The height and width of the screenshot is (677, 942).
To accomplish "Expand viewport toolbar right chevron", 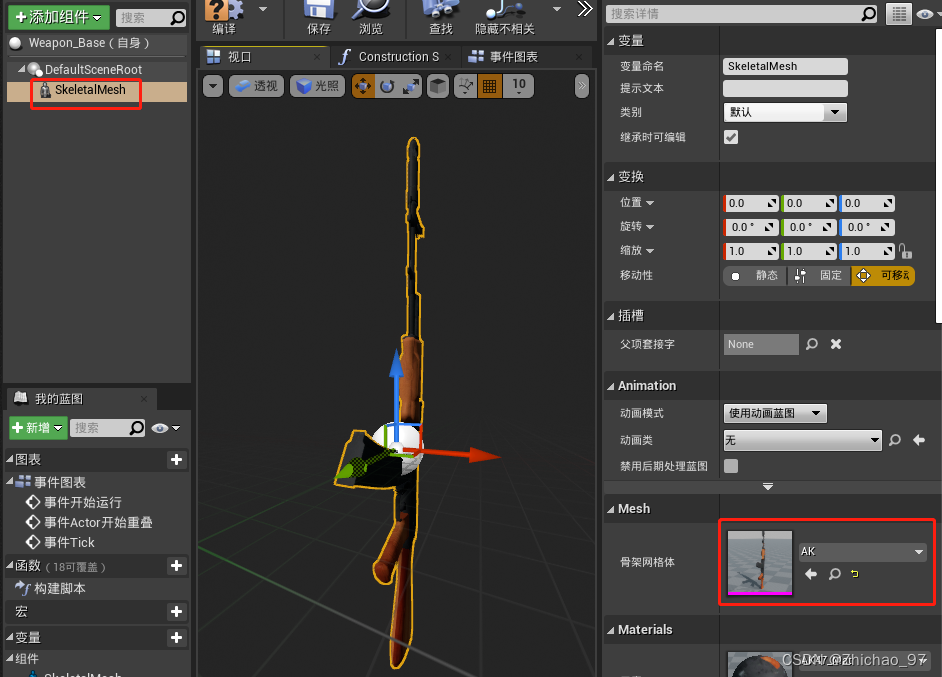I will (x=582, y=86).
